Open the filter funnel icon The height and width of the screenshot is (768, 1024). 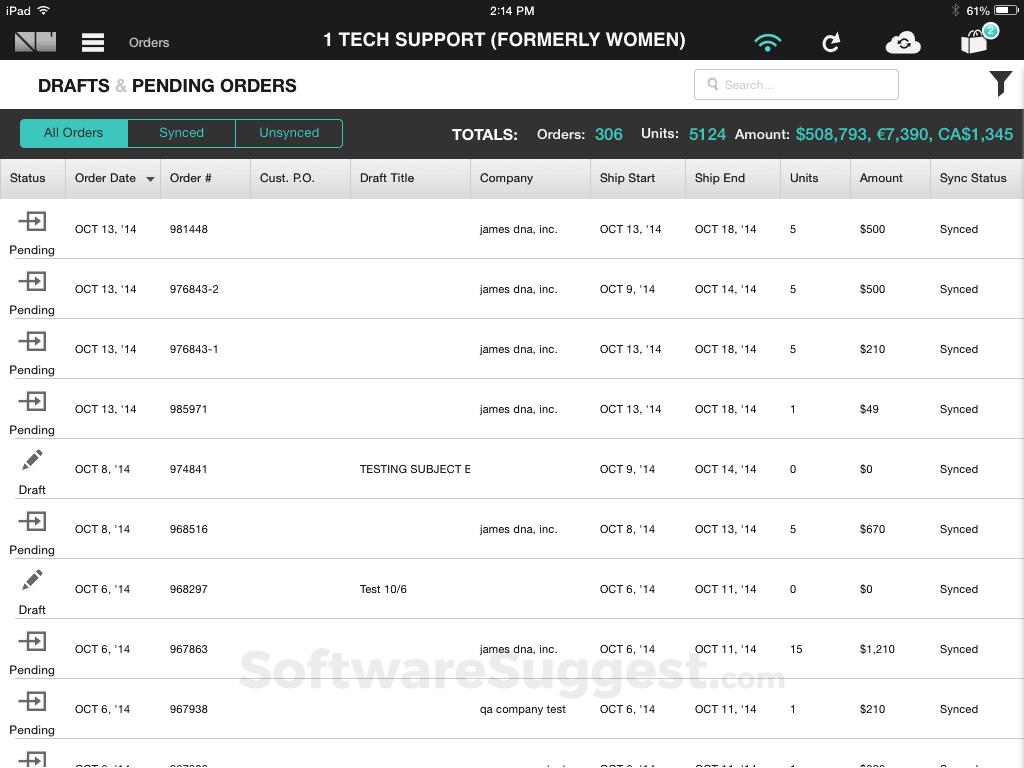pos(1000,84)
